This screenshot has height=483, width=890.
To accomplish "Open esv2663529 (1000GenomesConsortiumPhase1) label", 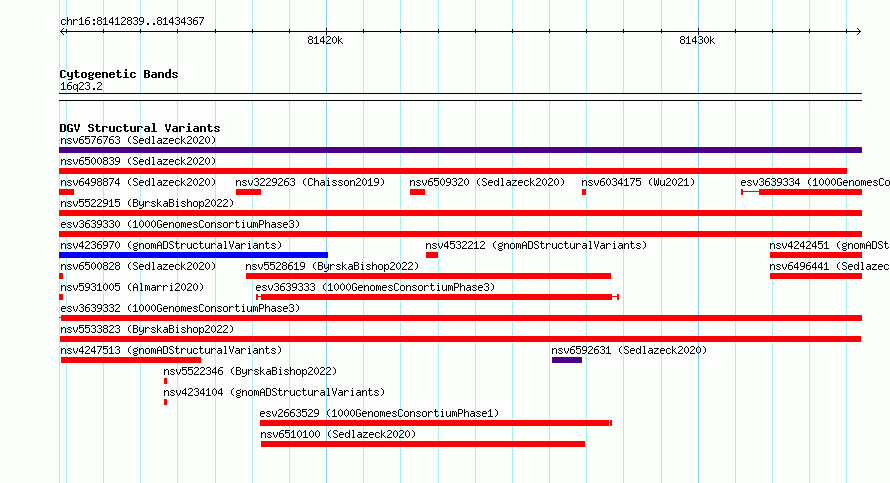I will [x=379, y=413].
